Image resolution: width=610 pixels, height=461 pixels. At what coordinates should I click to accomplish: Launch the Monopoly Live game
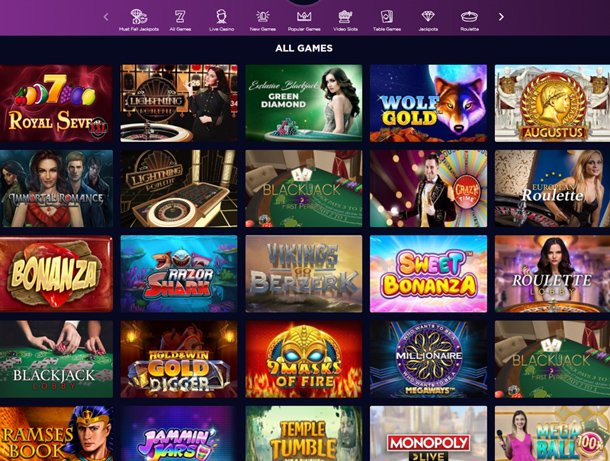click(x=428, y=433)
